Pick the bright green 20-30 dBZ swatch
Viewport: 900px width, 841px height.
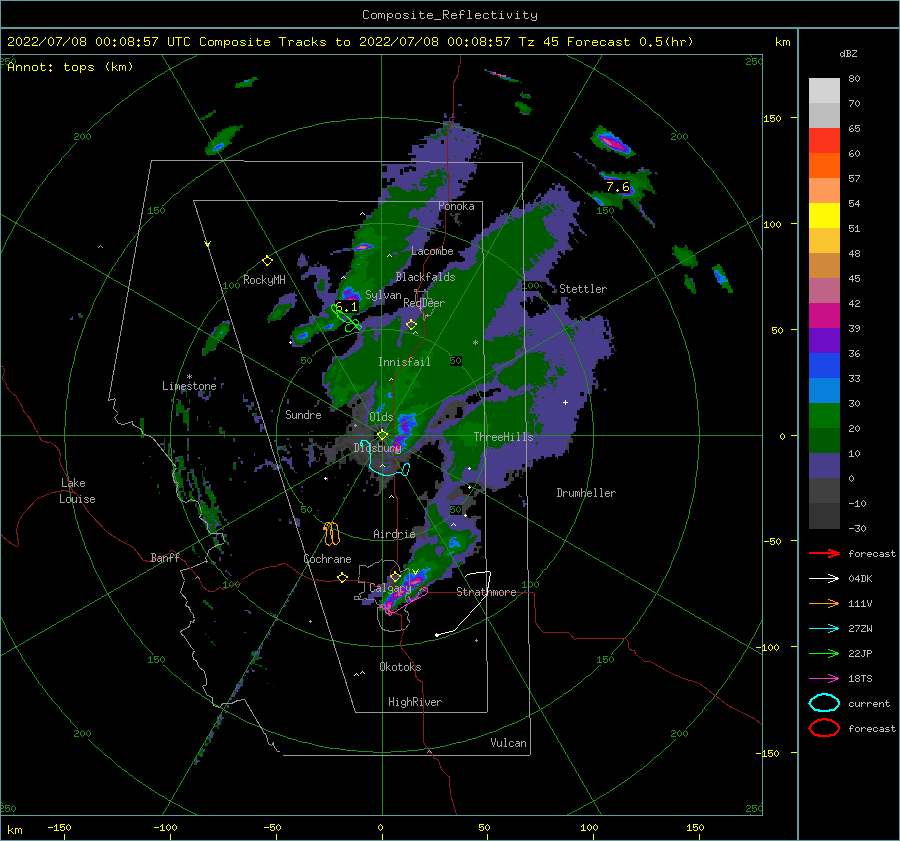(x=824, y=416)
